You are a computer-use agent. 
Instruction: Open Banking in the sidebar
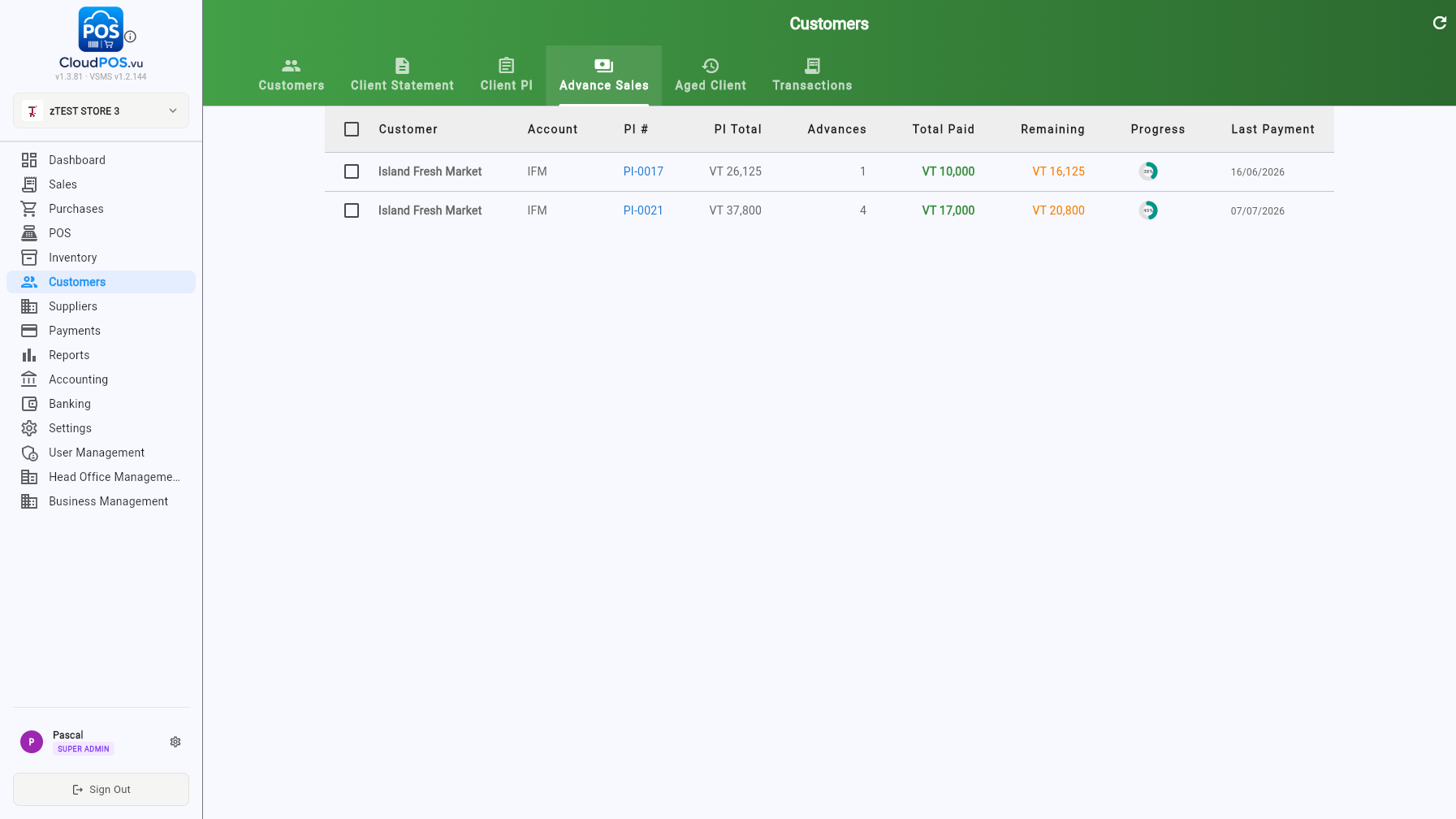pos(101,404)
